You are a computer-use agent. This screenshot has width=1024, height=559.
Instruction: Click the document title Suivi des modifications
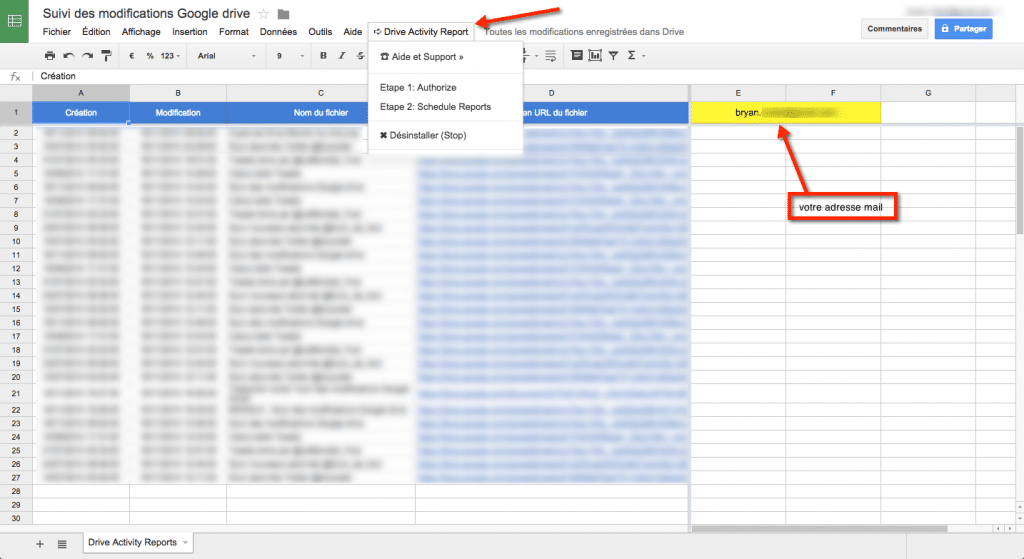coord(146,13)
